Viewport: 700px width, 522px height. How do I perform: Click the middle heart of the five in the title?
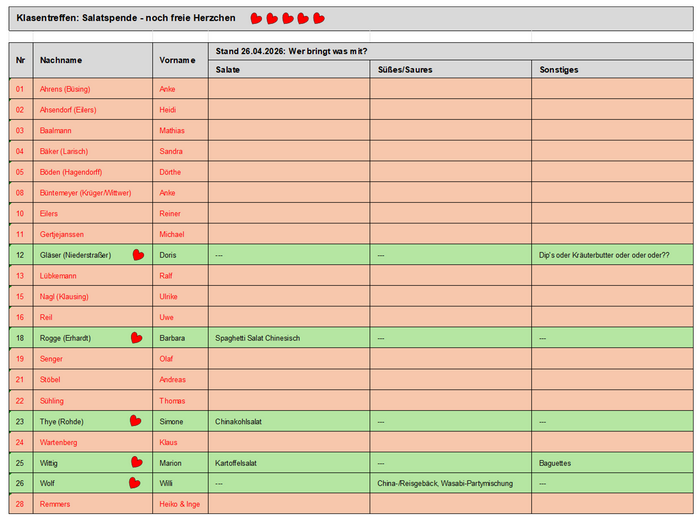(x=288, y=18)
